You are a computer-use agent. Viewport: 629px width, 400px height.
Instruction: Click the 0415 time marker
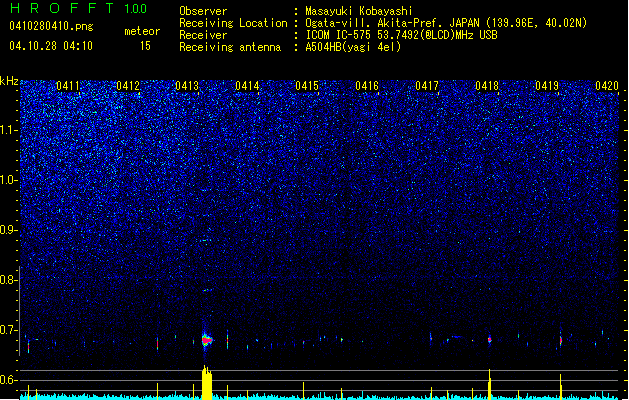(307, 86)
